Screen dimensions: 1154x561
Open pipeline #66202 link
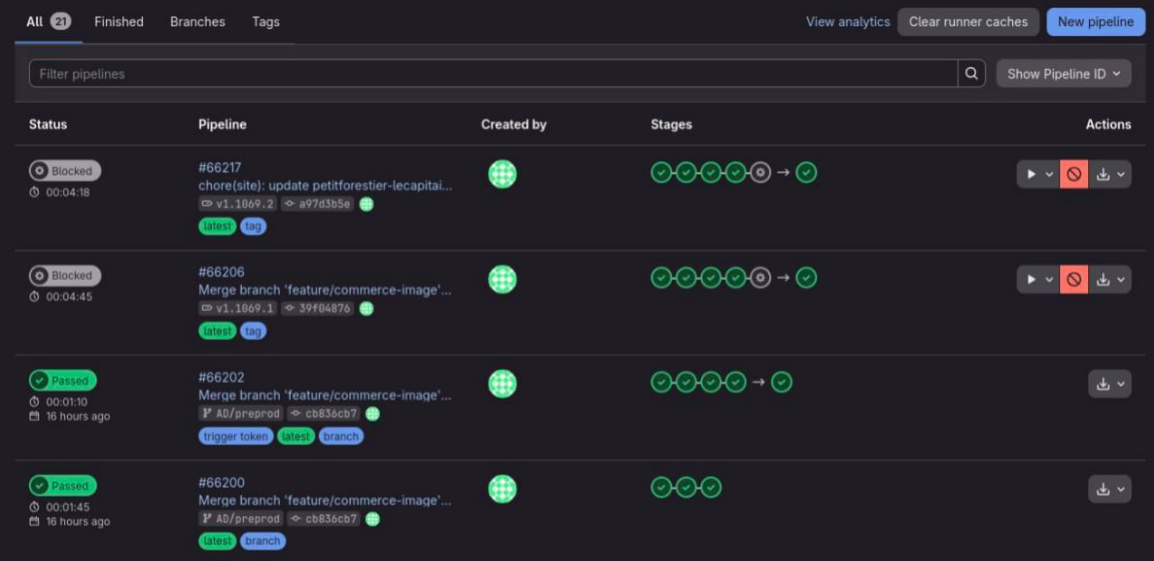pos(222,377)
